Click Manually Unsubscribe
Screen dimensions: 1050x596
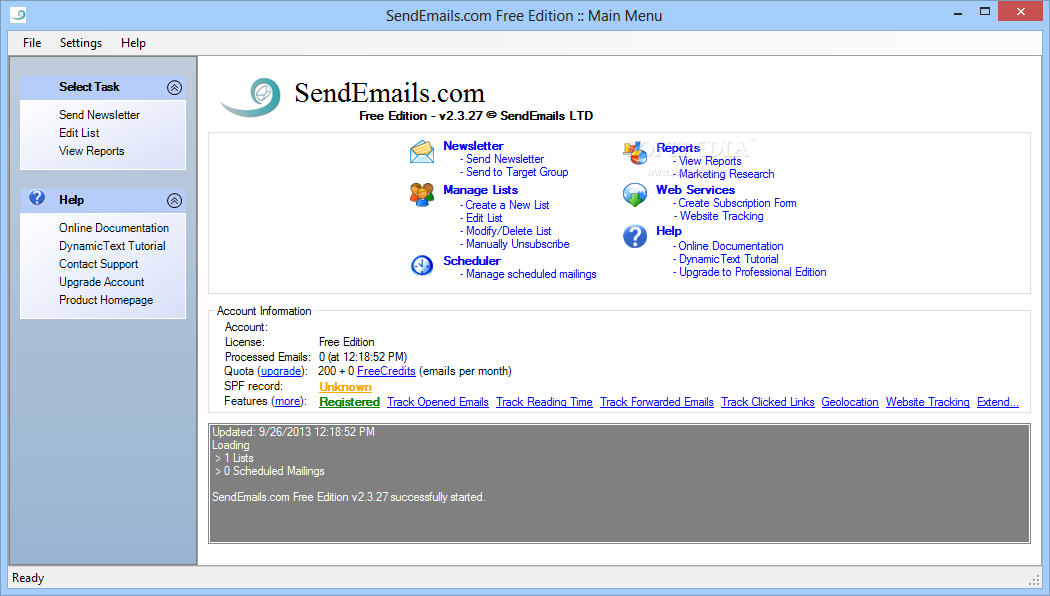(x=518, y=244)
